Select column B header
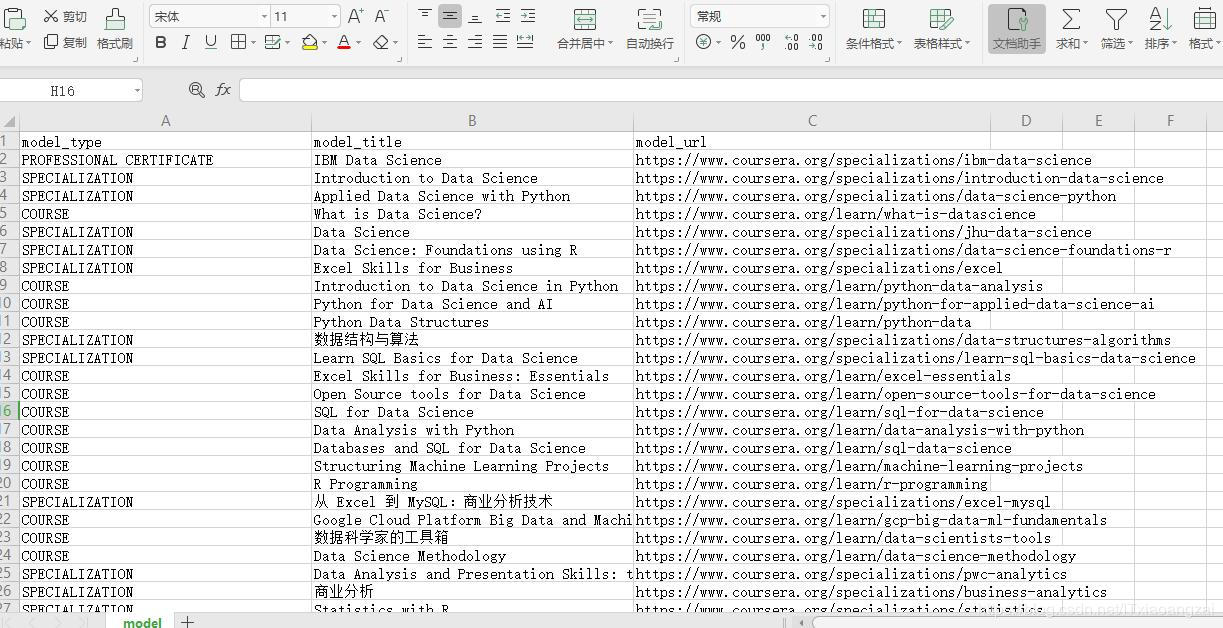The height and width of the screenshot is (628, 1223). 472,121
